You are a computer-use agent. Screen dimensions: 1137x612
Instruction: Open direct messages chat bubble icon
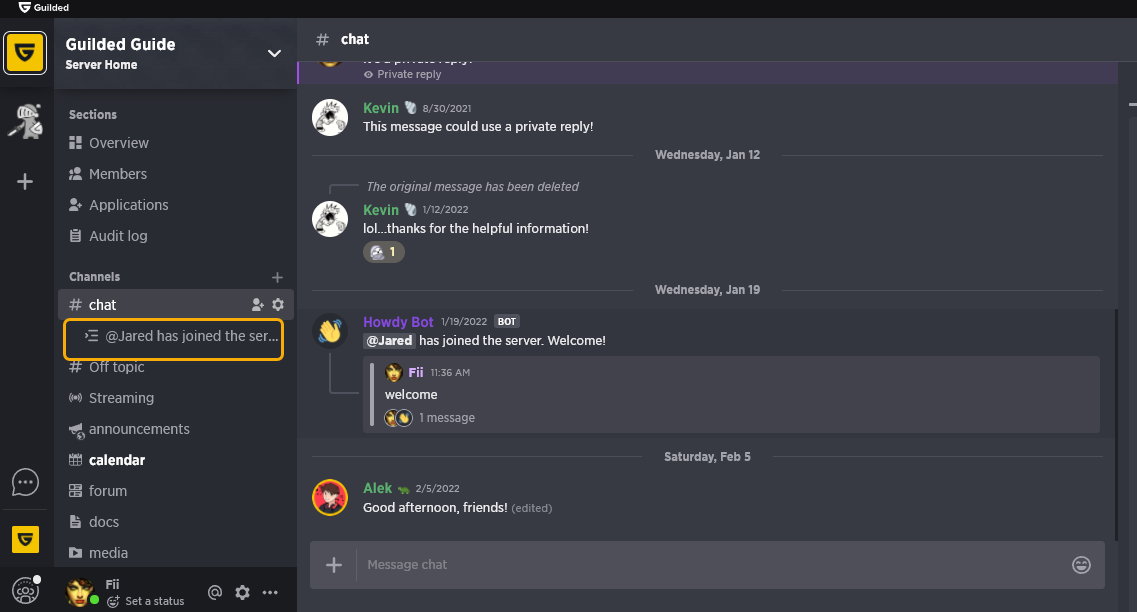click(x=25, y=482)
